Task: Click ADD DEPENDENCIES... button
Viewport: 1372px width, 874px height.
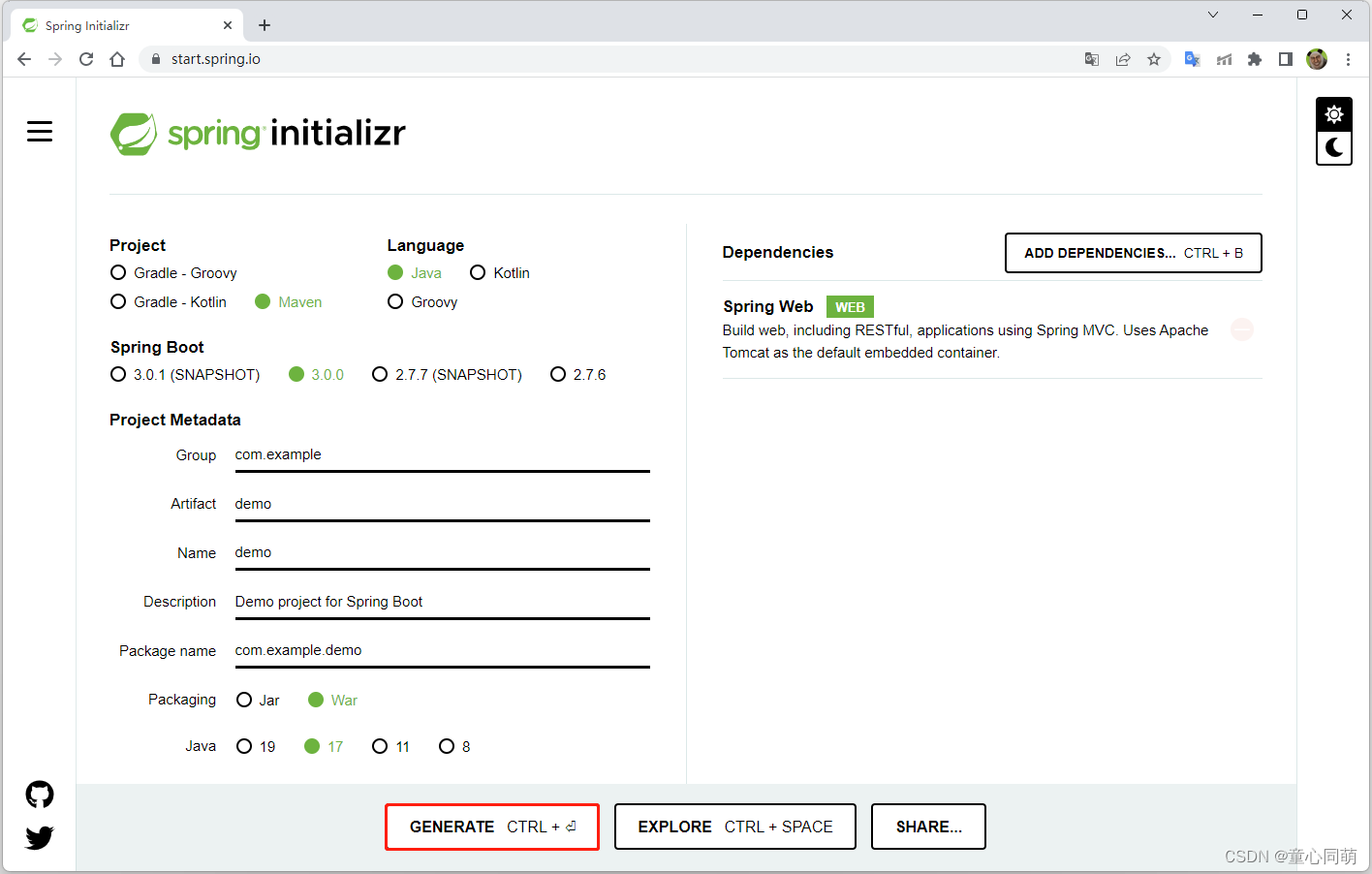Action: coord(1134,253)
